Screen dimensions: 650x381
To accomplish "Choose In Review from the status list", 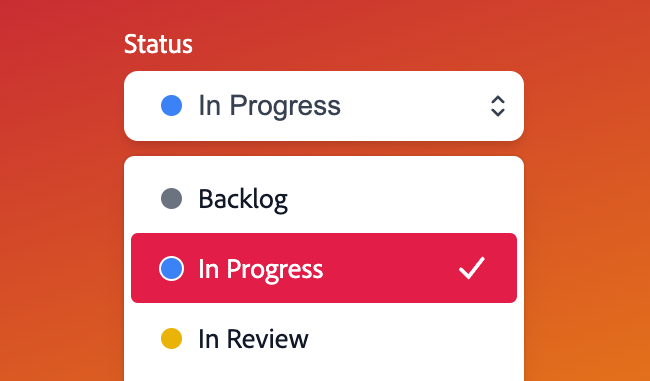I will [324, 338].
